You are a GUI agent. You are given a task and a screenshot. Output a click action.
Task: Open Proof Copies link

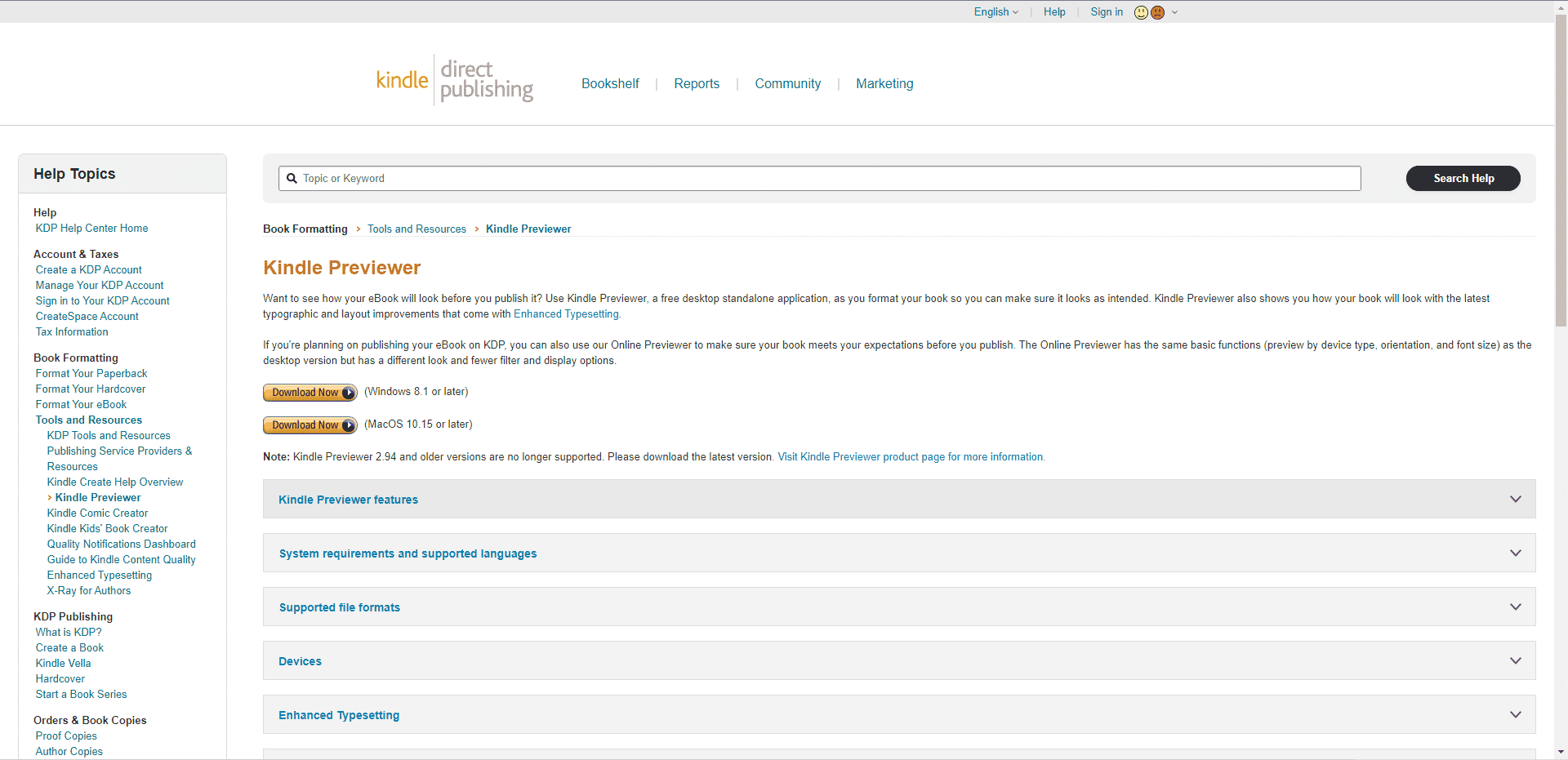tap(66, 736)
